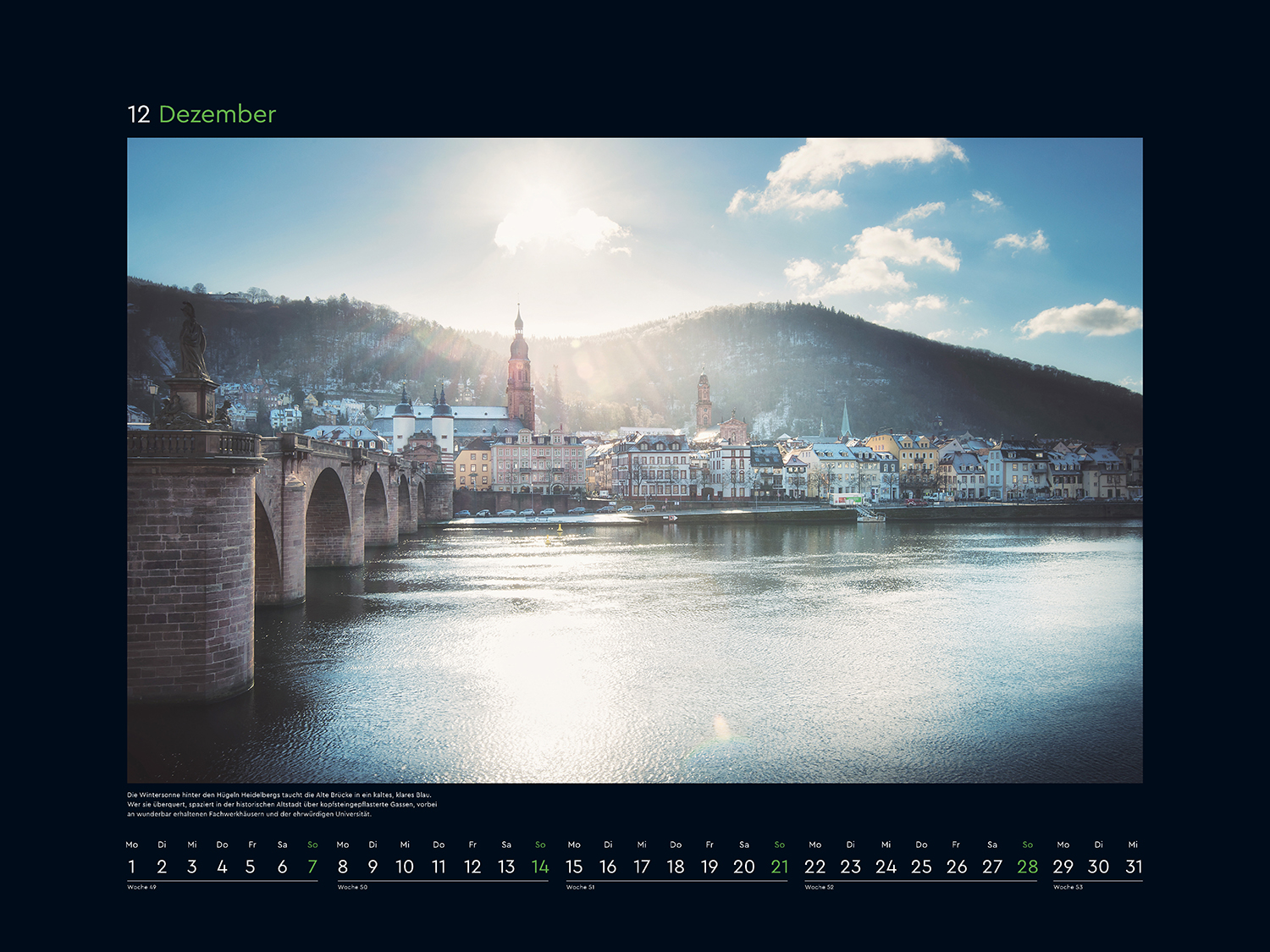Click the German photo caption text
The width and height of the screenshot is (1270, 952).
tap(282, 804)
